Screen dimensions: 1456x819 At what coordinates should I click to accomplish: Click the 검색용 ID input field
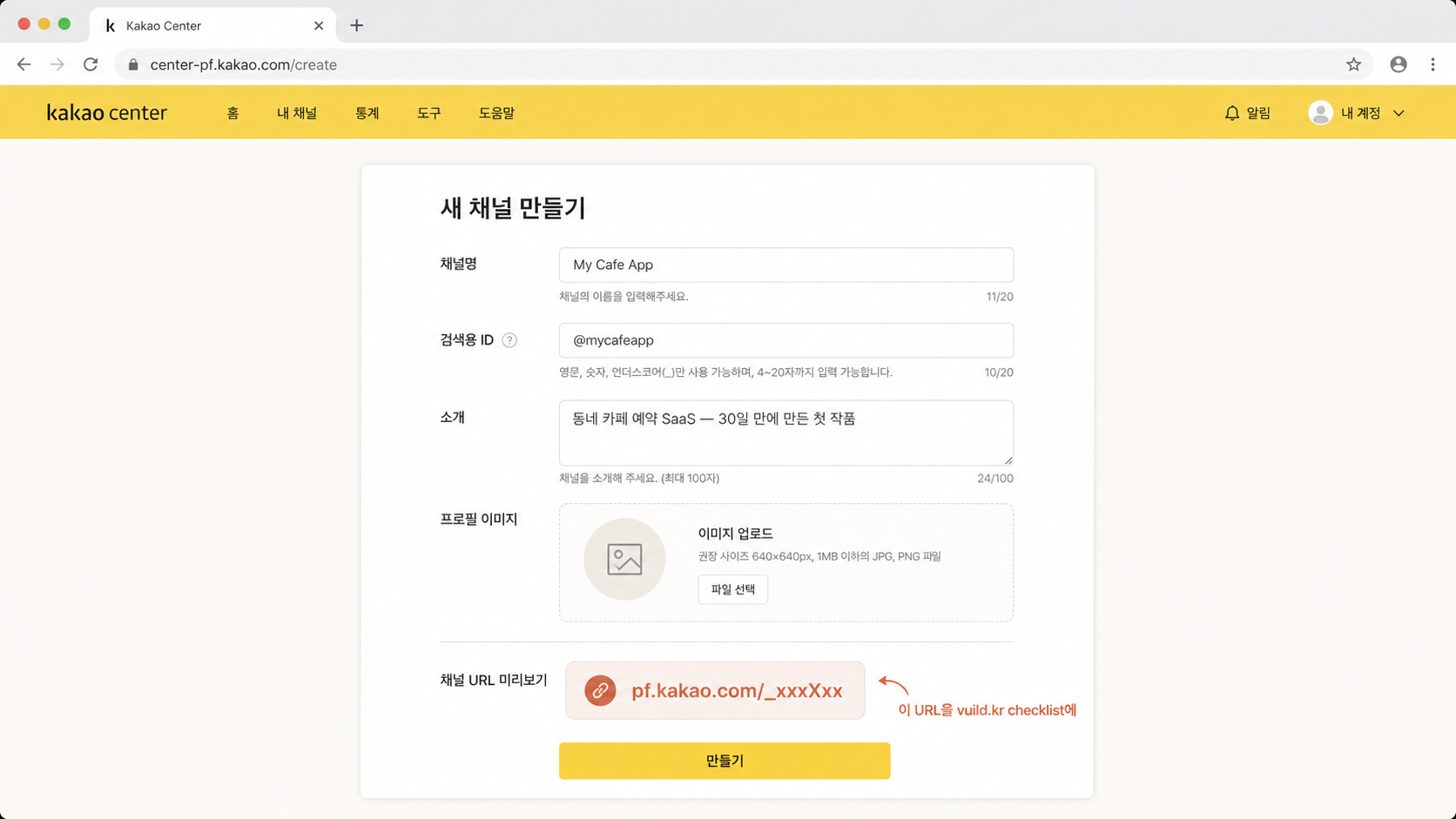click(786, 340)
